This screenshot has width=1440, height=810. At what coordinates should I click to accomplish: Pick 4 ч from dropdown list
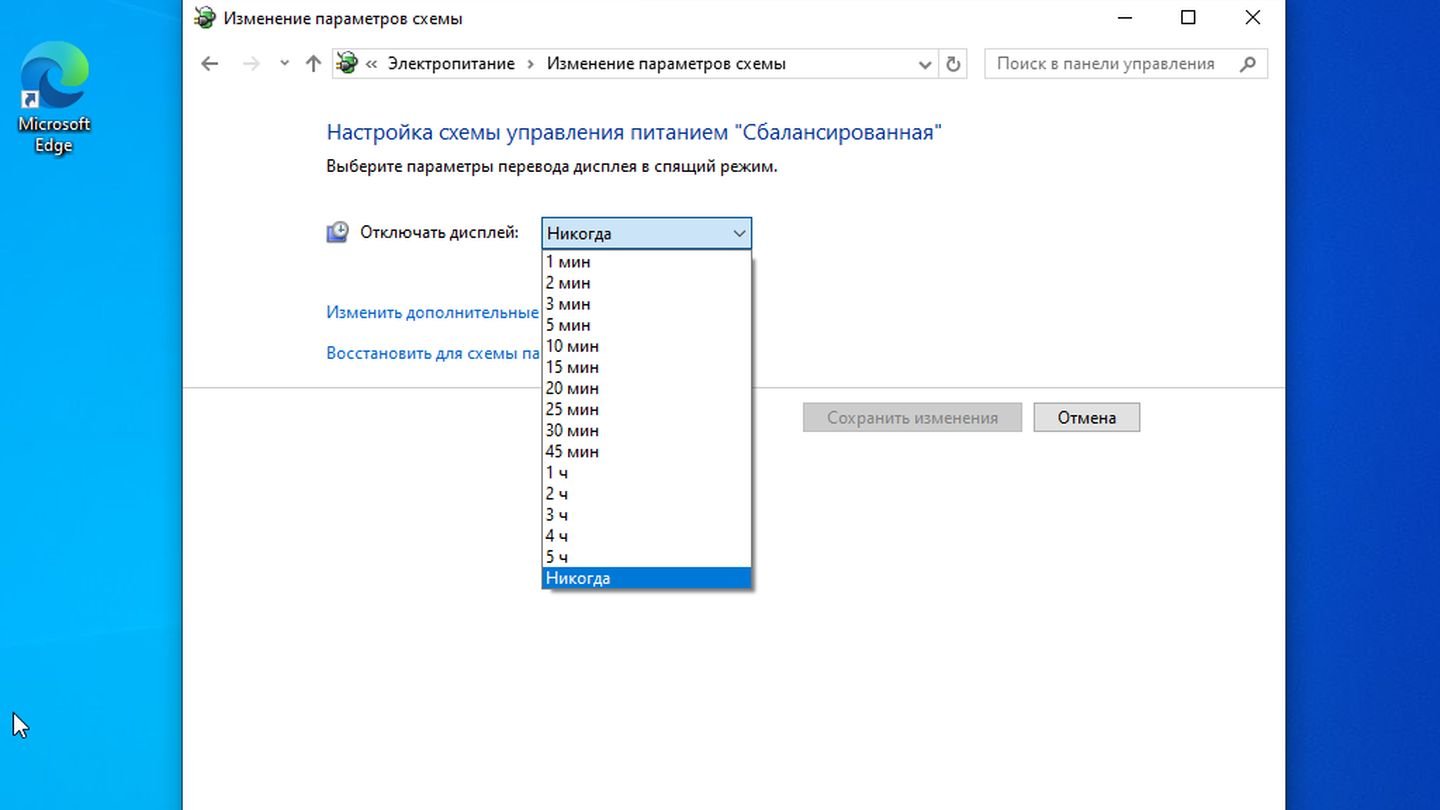tap(647, 535)
